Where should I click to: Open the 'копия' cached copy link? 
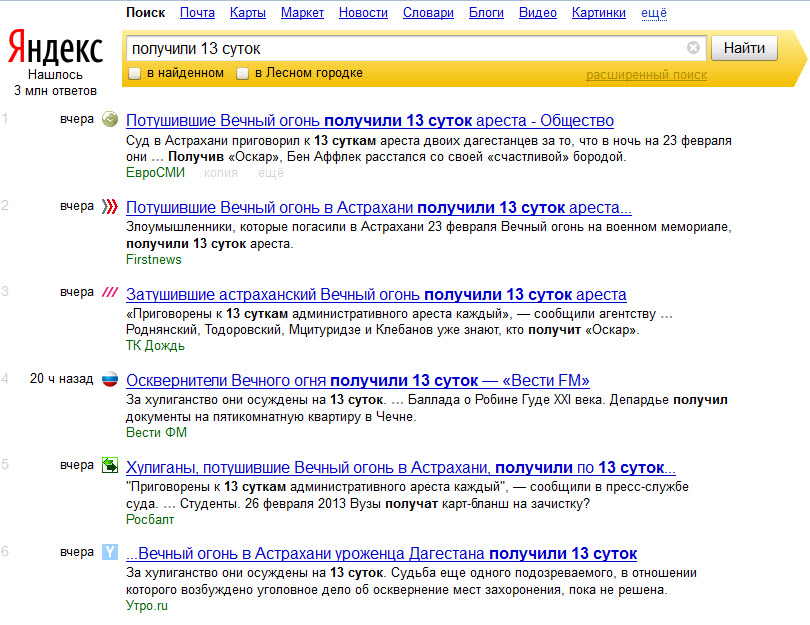tap(221, 173)
